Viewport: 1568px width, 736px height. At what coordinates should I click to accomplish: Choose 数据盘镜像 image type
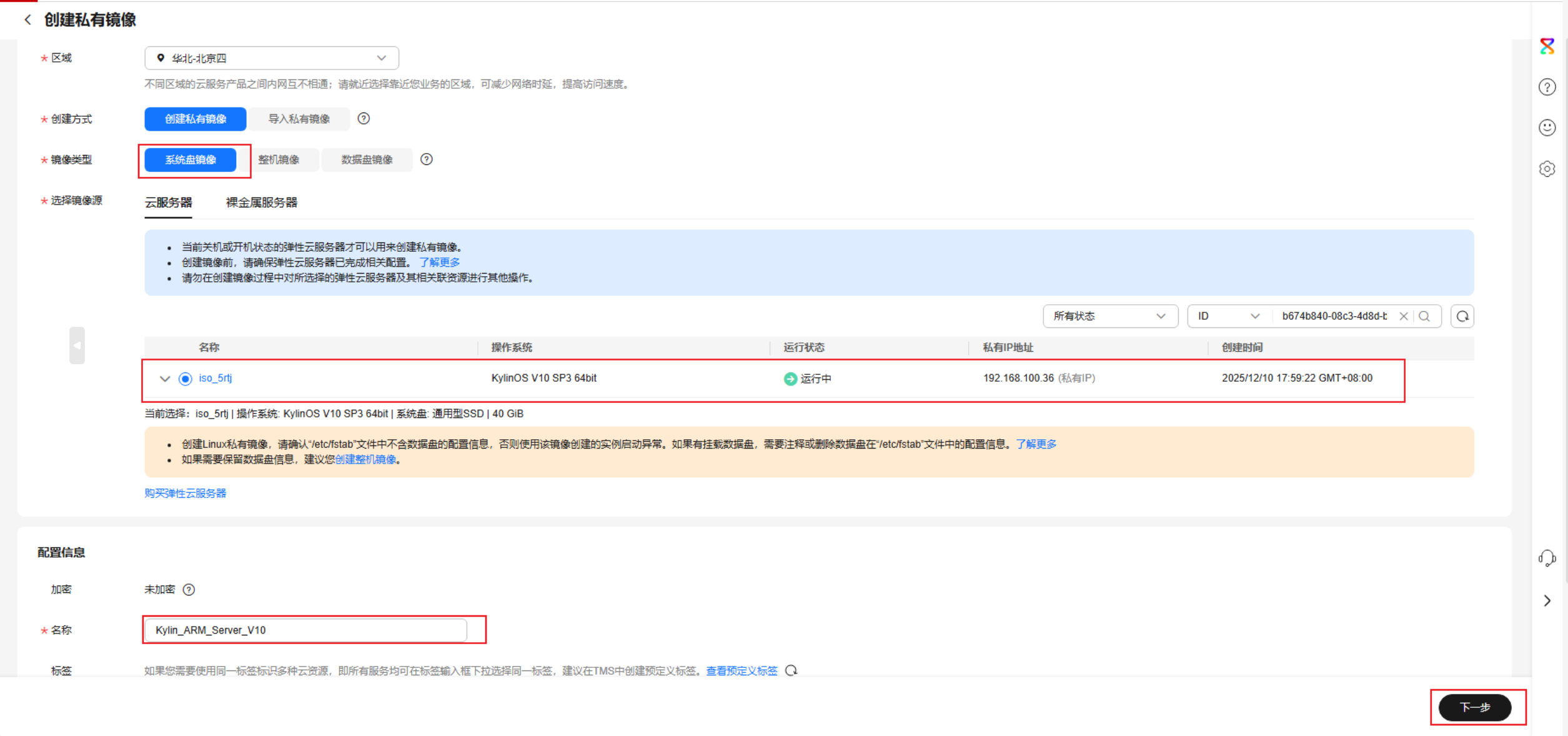pos(367,160)
